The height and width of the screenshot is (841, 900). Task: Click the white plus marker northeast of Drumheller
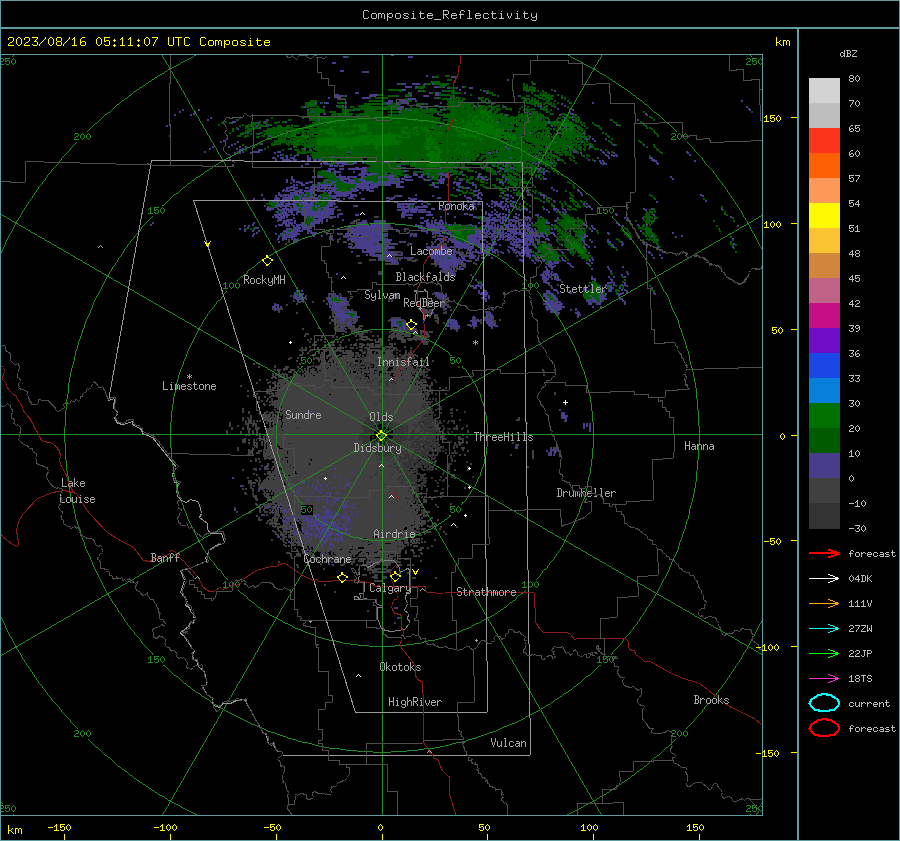565,402
